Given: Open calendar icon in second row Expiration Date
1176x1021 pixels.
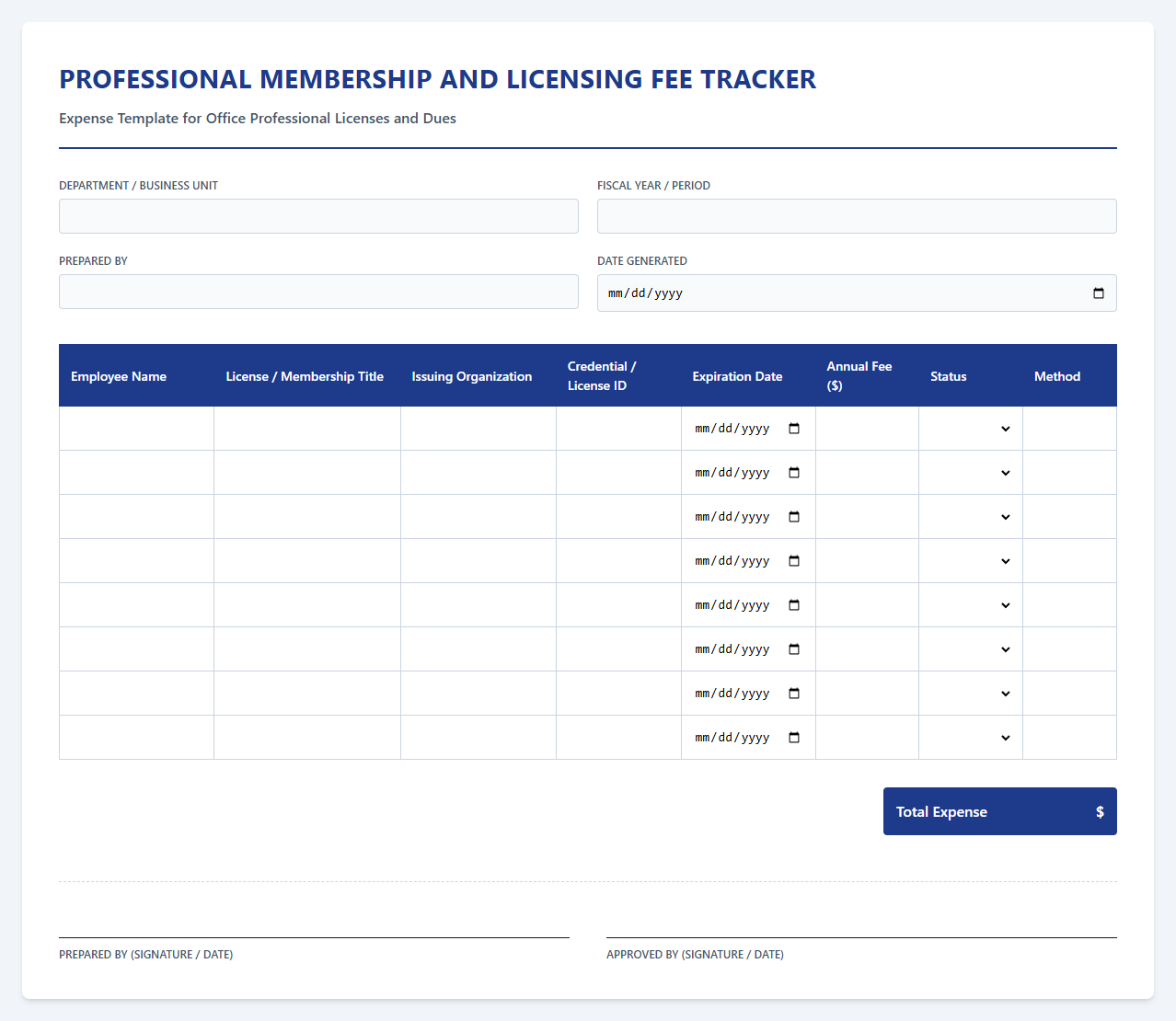Looking at the screenshot, I should click(795, 473).
